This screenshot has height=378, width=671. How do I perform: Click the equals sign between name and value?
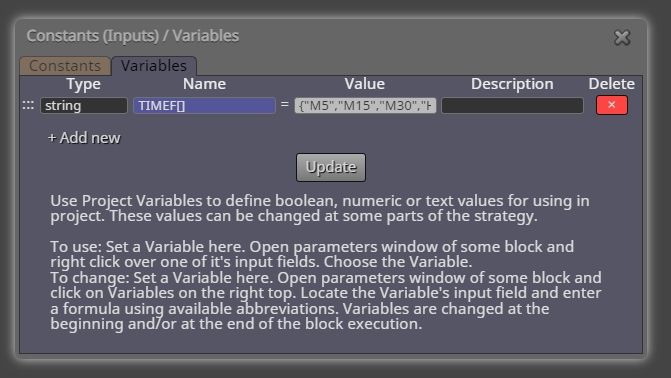click(x=285, y=104)
